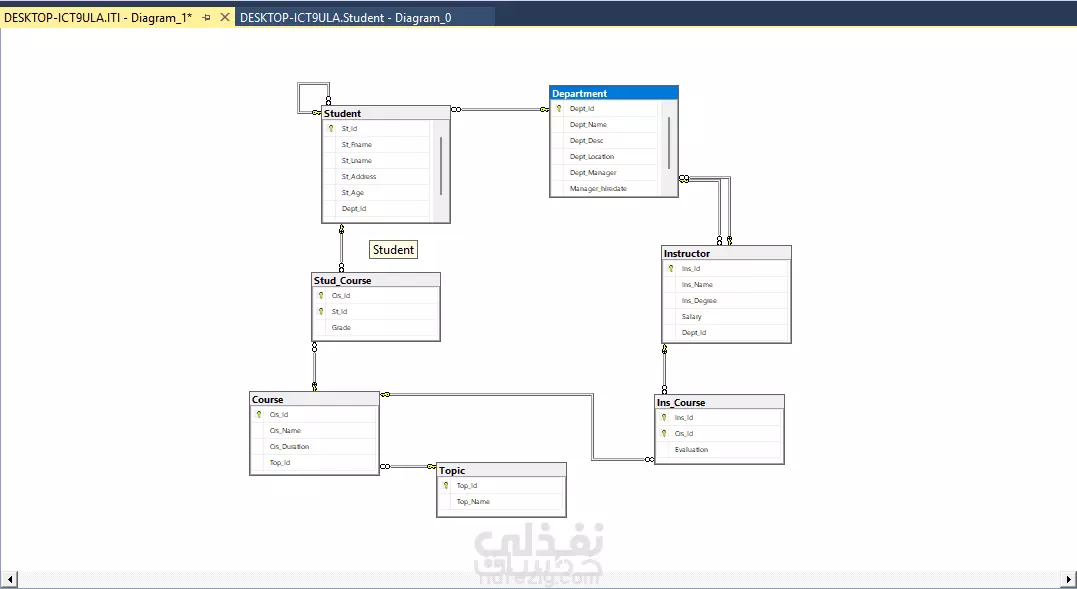Select the Stud_Course table header
This screenshot has height=589, width=1077.
pyautogui.click(x=376, y=280)
